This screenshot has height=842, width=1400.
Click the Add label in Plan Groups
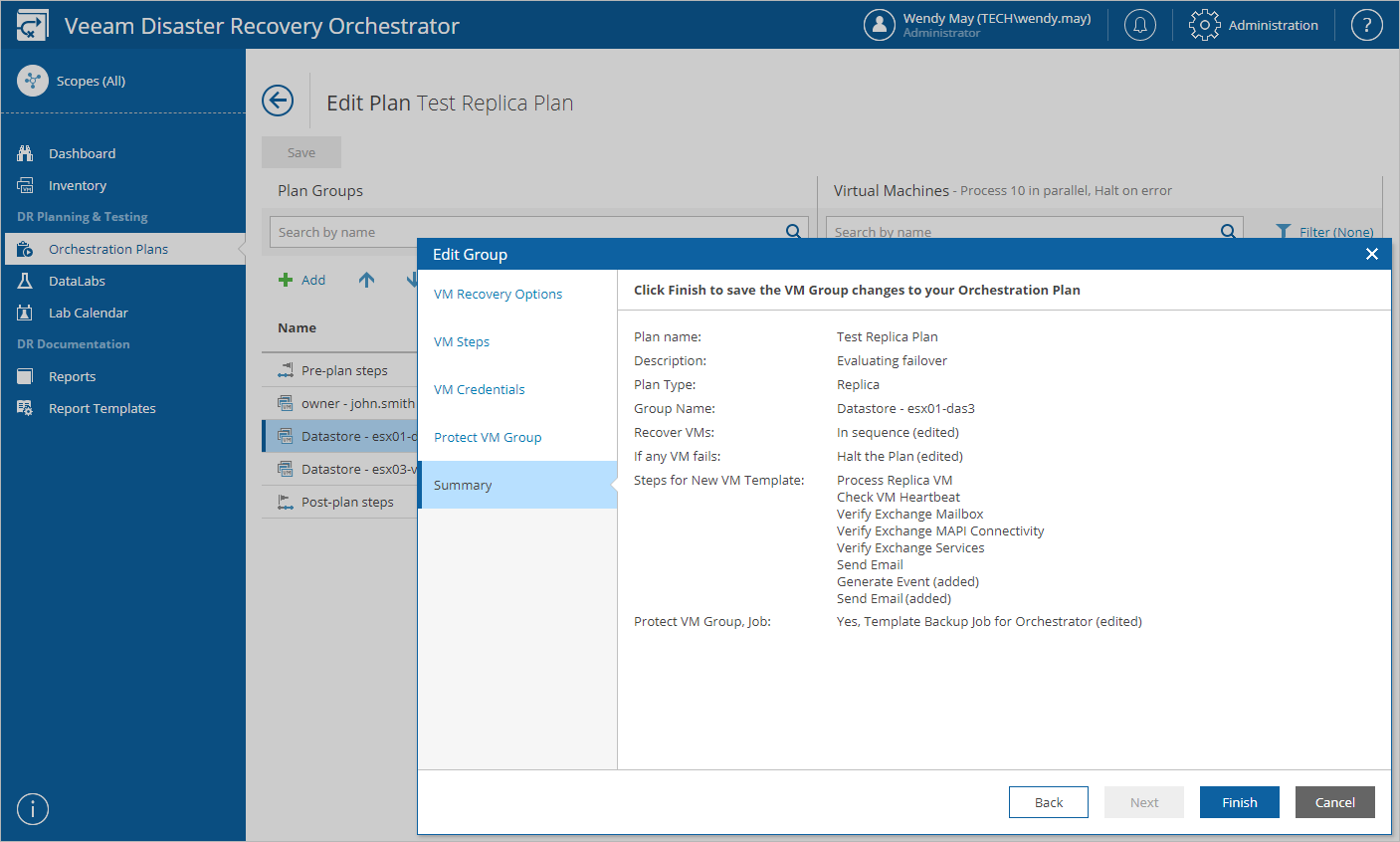point(313,280)
